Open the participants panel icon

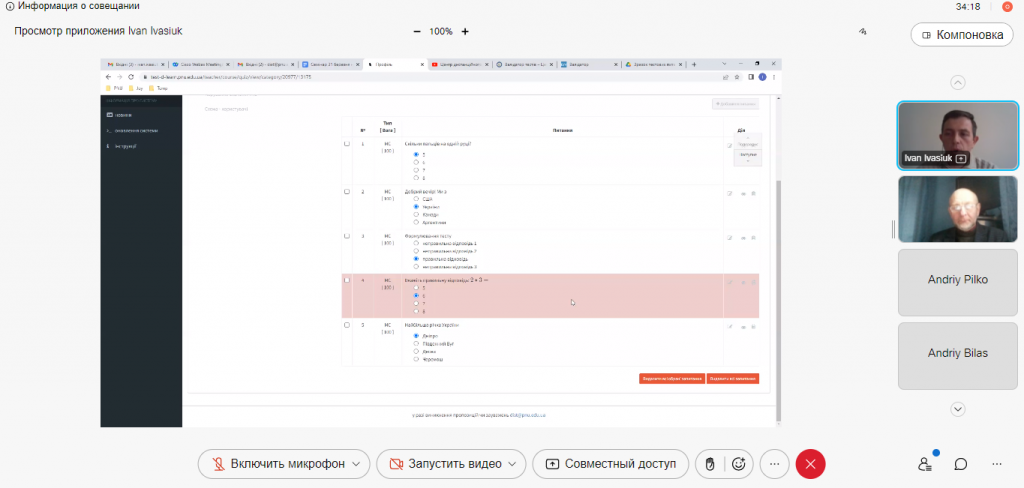click(x=925, y=464)
